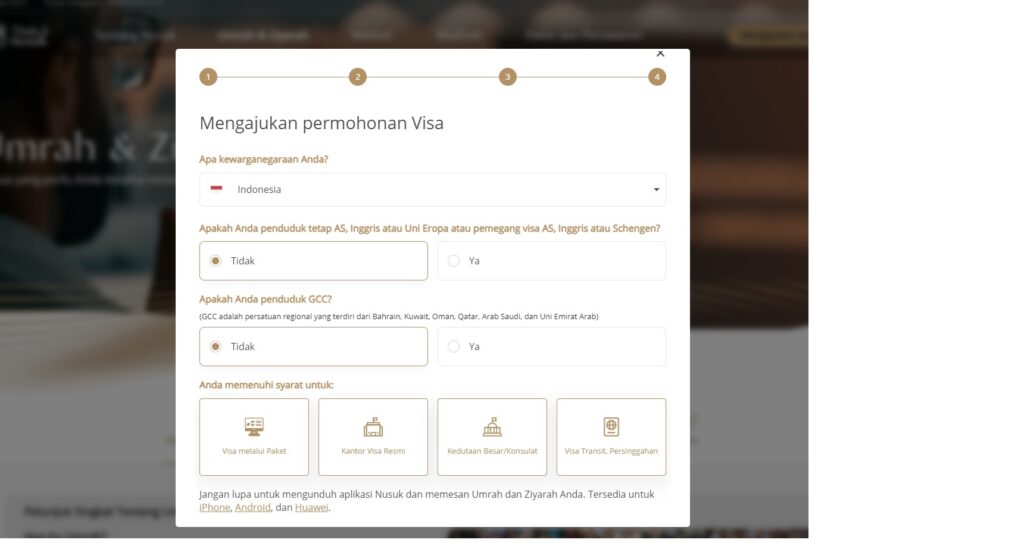The image size is (1024, 549).
Task: Expand the nationality dropdown arrow
Action: pyautogui.click(x=656, y=189)
